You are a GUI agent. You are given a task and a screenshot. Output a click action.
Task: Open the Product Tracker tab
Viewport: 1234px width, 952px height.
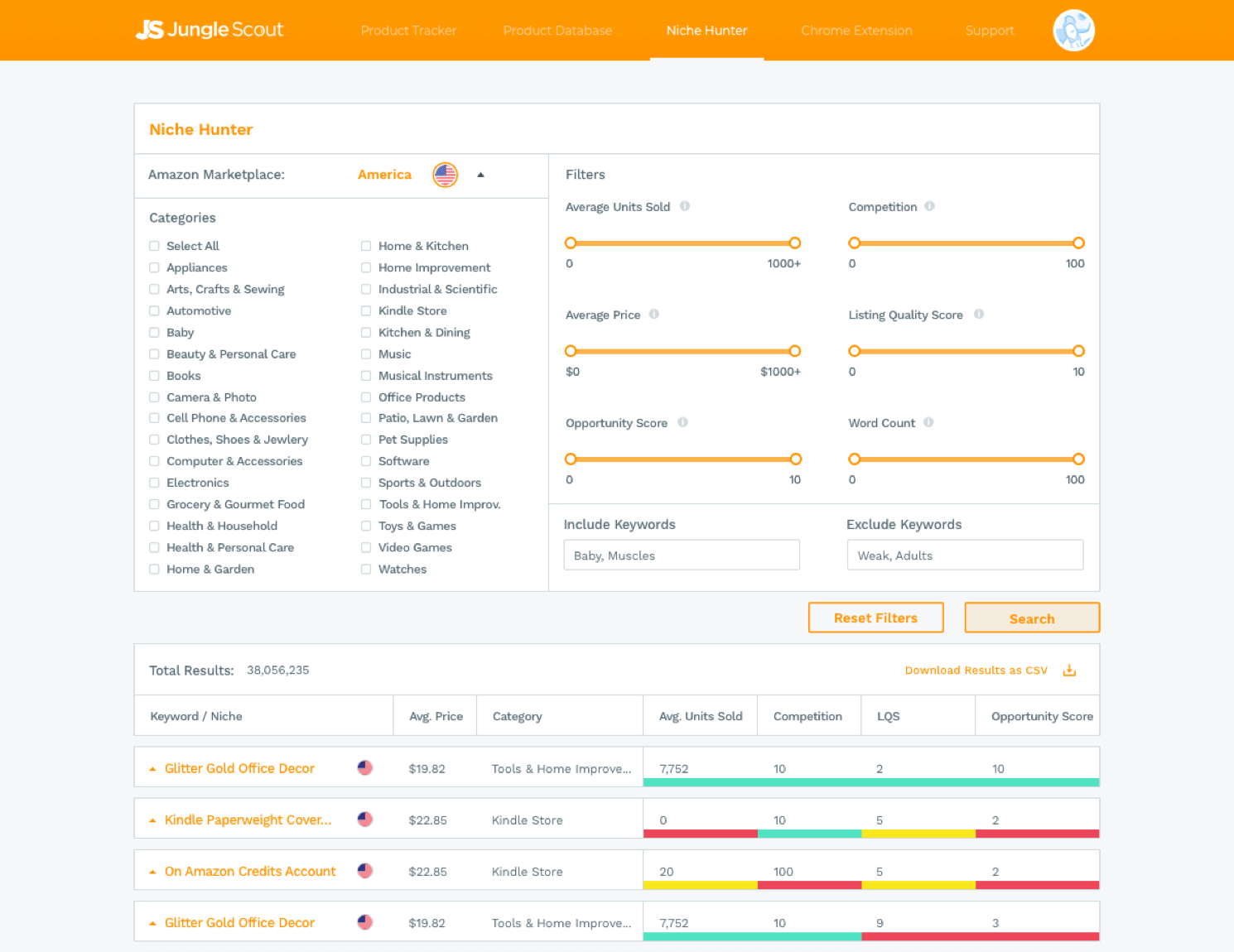click(x=408, y=31)
